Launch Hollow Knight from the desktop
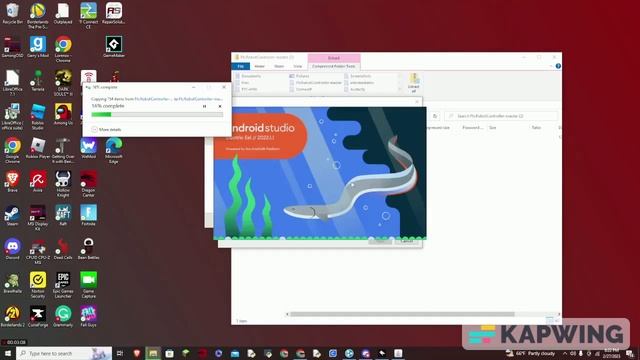Viewport: 640px width, 360px height. (x=63, y=184)
